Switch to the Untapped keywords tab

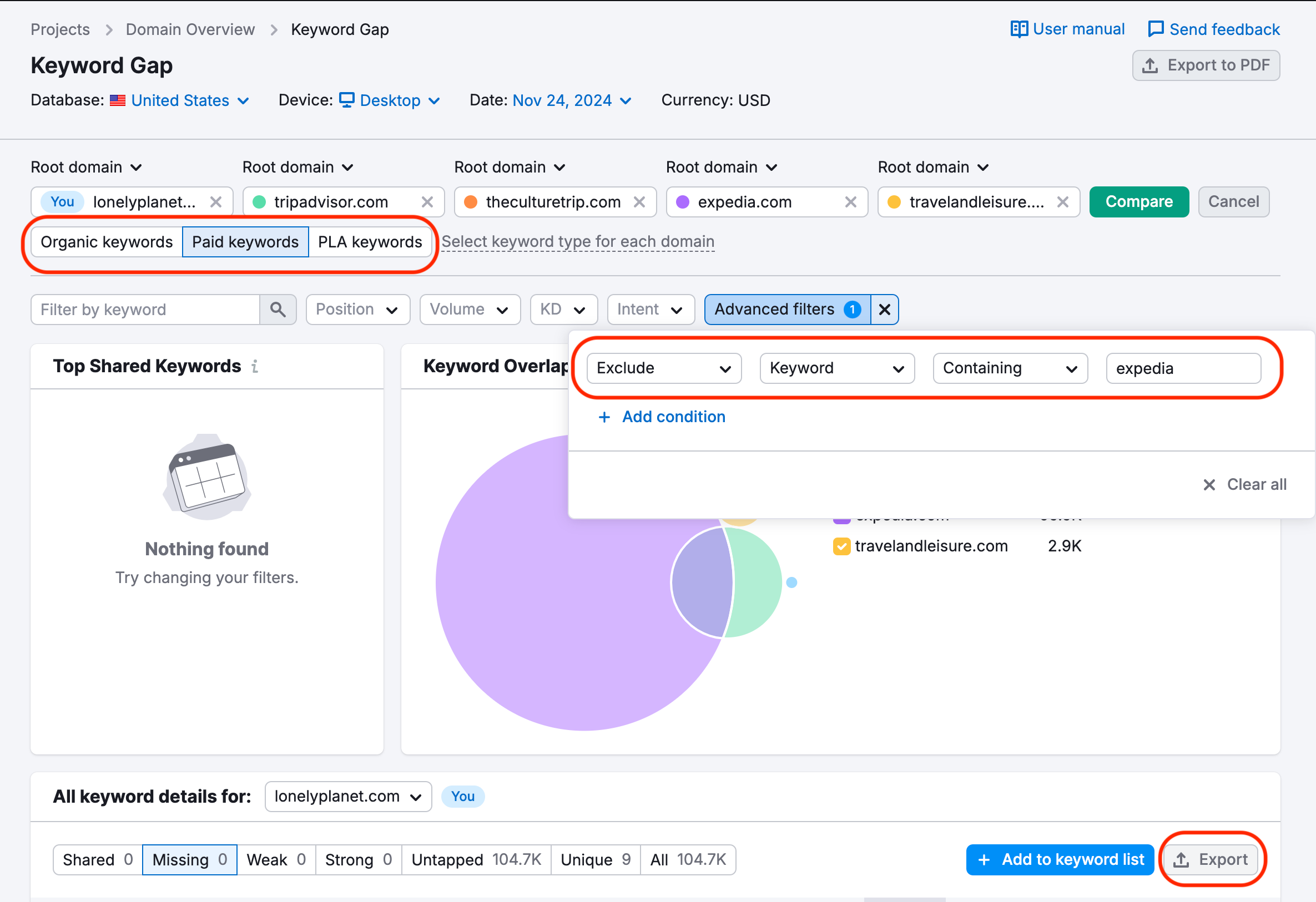pyautogui.click(x=476, y=860)
